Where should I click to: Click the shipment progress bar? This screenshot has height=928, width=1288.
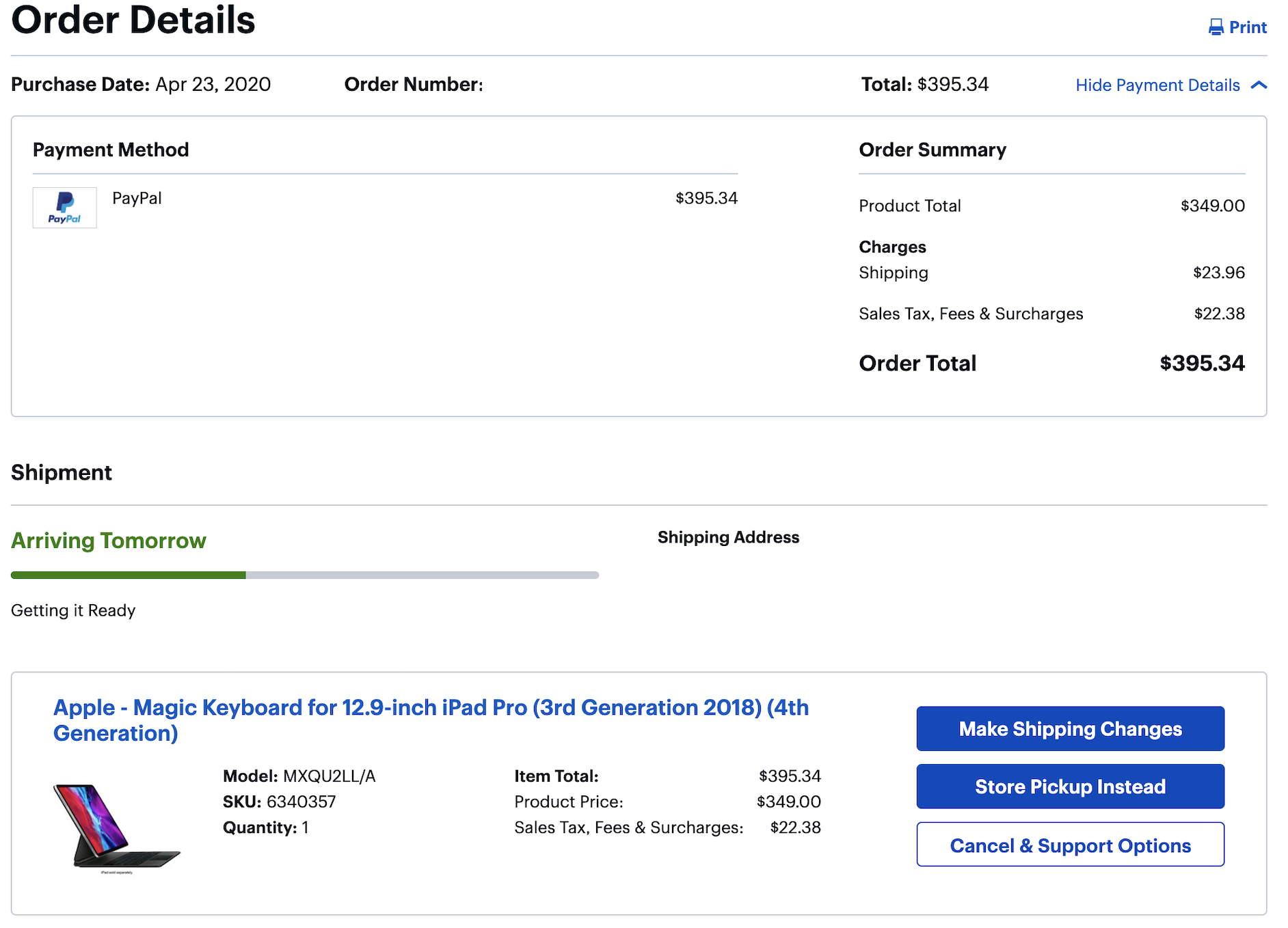tap(305, 575)
